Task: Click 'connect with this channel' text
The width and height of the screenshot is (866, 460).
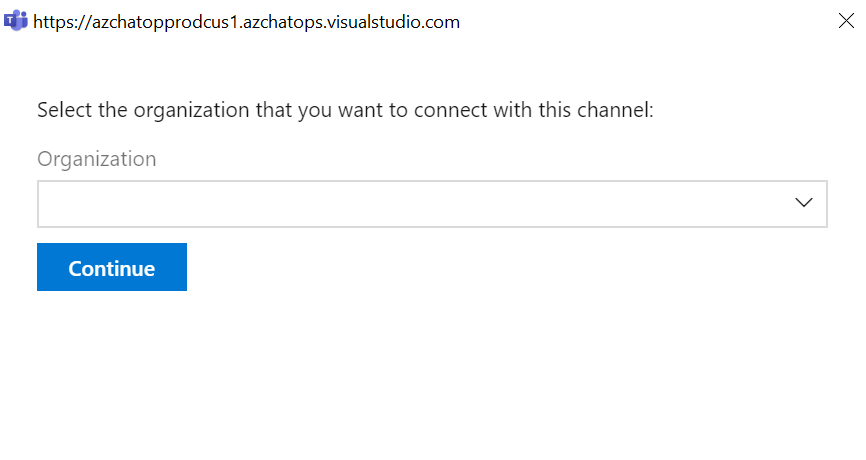Action: pyautogui.click(x=540, y=110)
